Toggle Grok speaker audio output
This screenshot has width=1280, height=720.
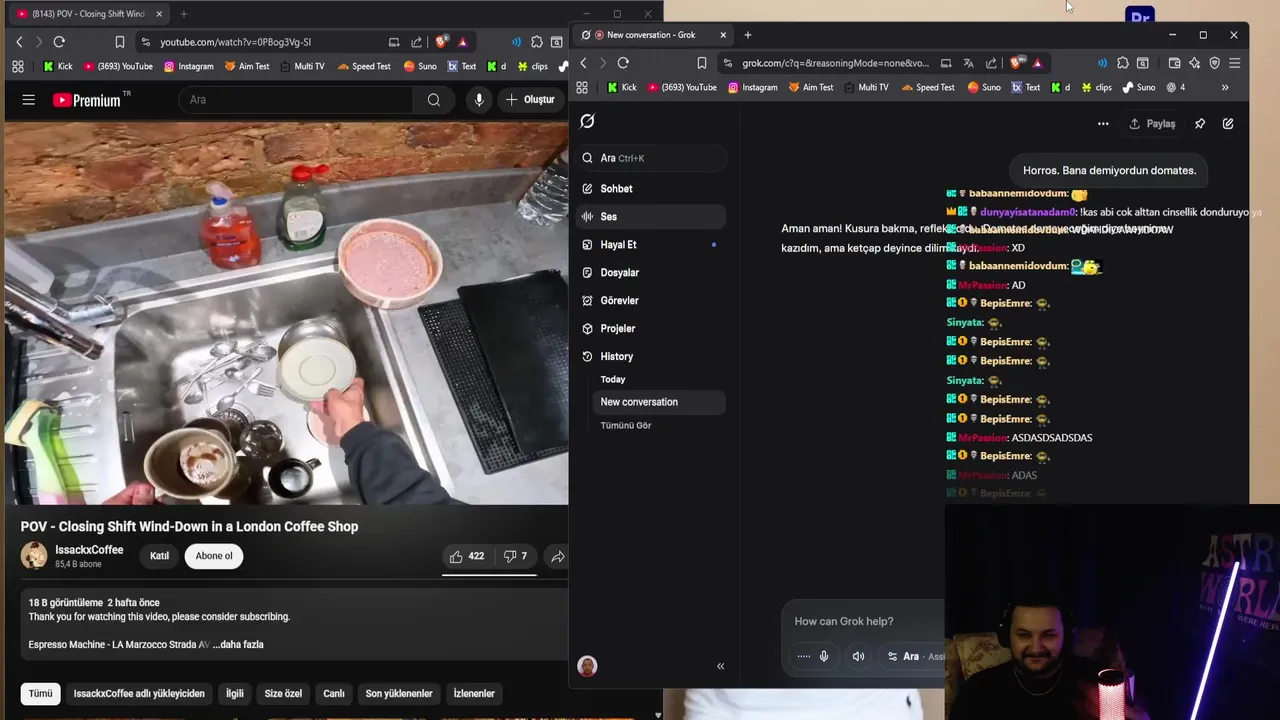(858, 657)
